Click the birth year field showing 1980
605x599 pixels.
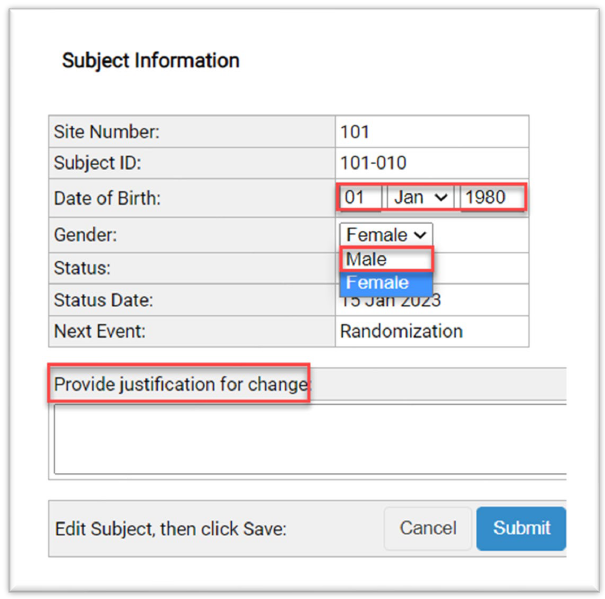[490, 197]
